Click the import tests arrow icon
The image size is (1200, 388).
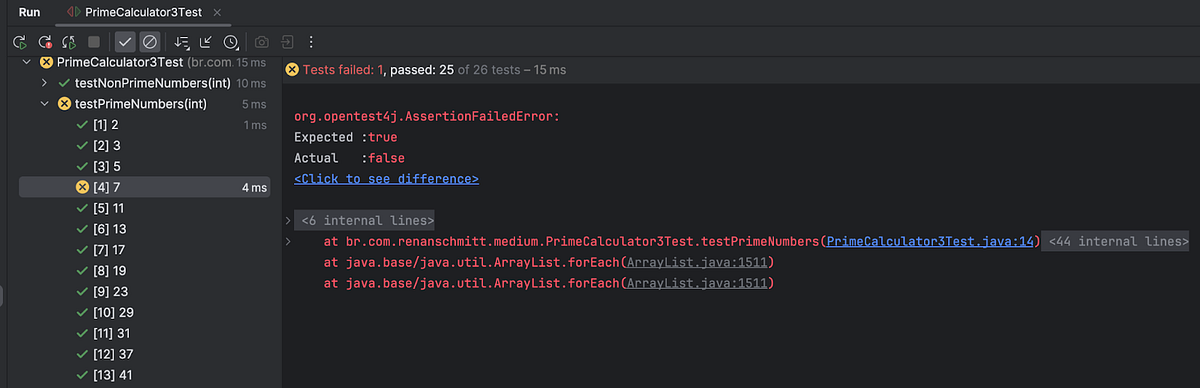pos(206,42)
